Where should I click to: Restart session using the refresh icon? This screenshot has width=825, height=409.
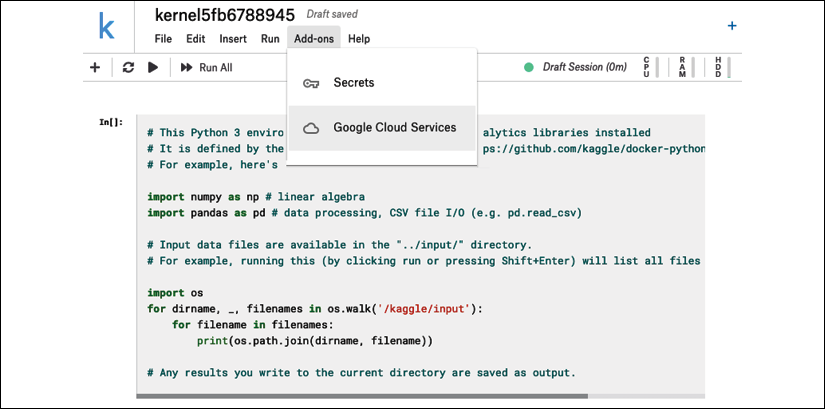[x=128, y=67]
